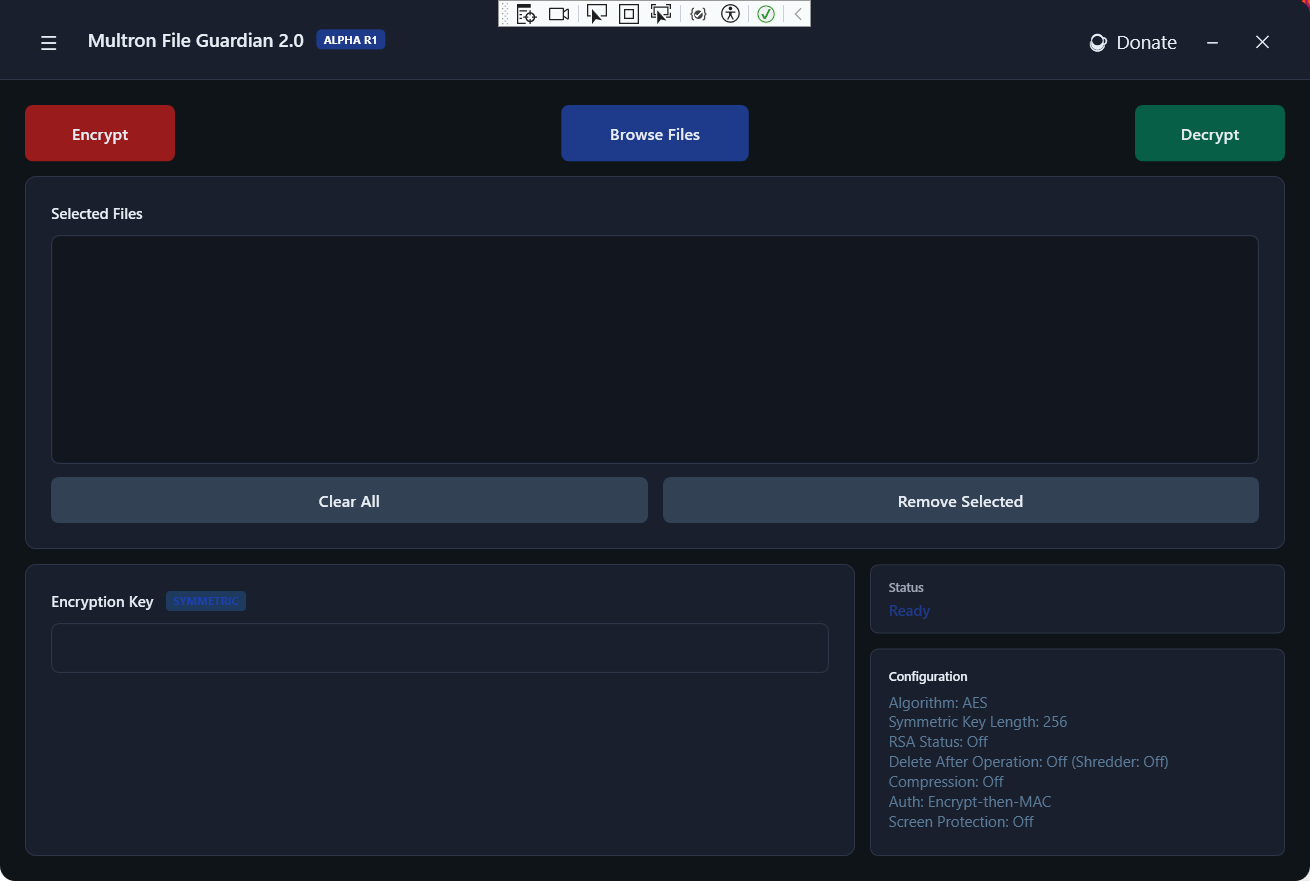Screen dimensions: 1310x881
Task: Click the 'Selected Files' heading
Action: (97, 214)
